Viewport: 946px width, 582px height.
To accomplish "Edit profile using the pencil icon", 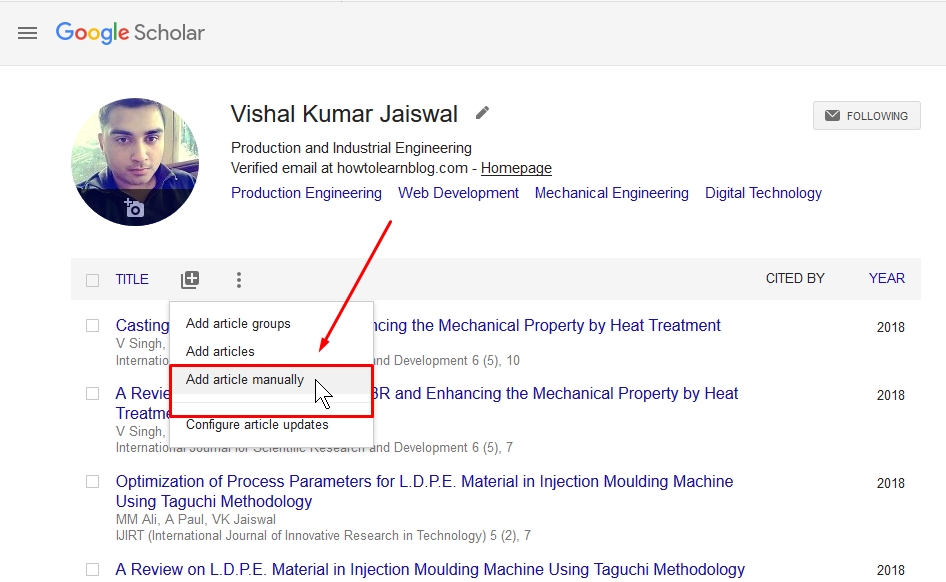I will point(482,113).
